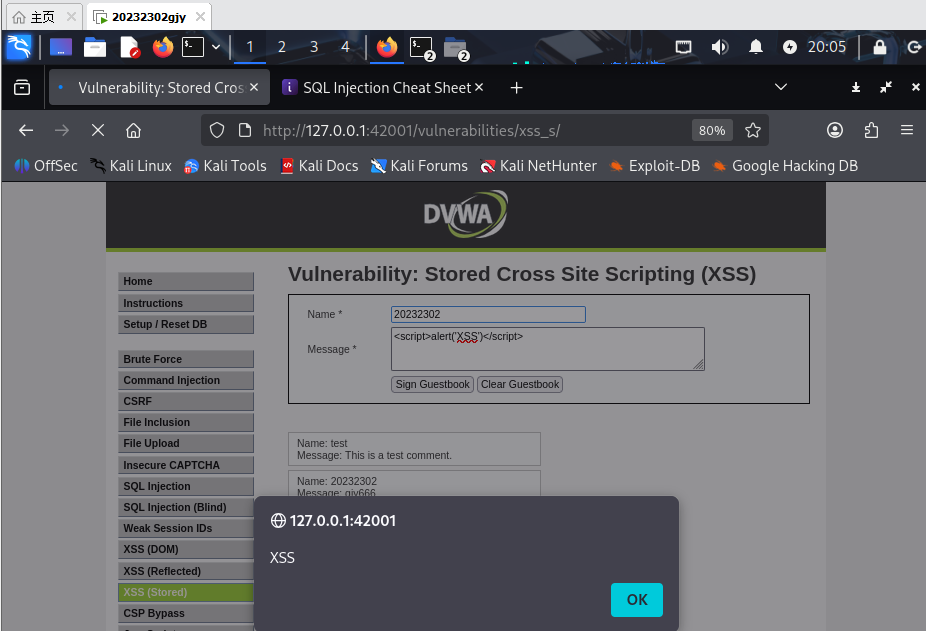The height and width of the screenshot is (631, 926).
Task: Lock the screen with padlock icon
Action: coord(879,47)
